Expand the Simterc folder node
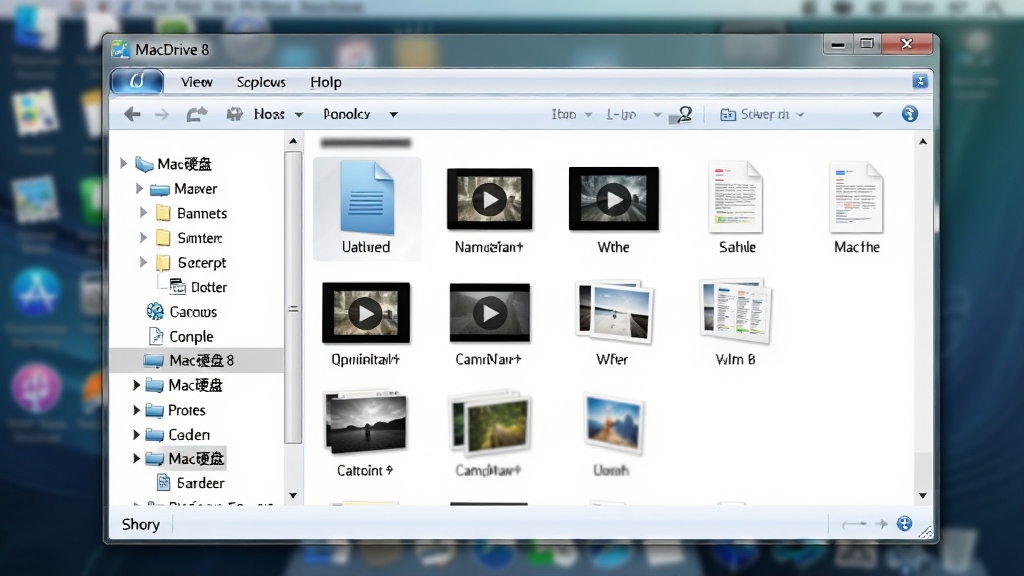The height and width of the screenshot is (576, 1024). tap(143, 238)
